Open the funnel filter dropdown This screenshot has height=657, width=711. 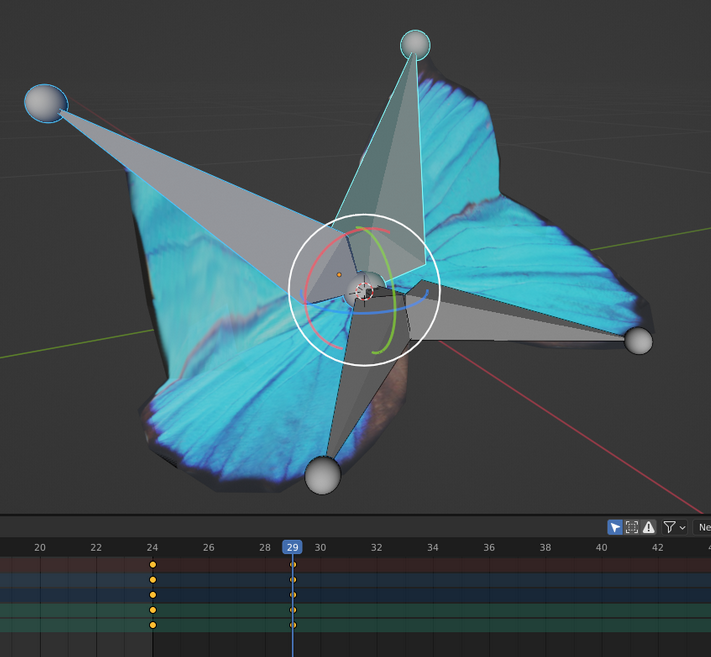(x=674, y=527)
